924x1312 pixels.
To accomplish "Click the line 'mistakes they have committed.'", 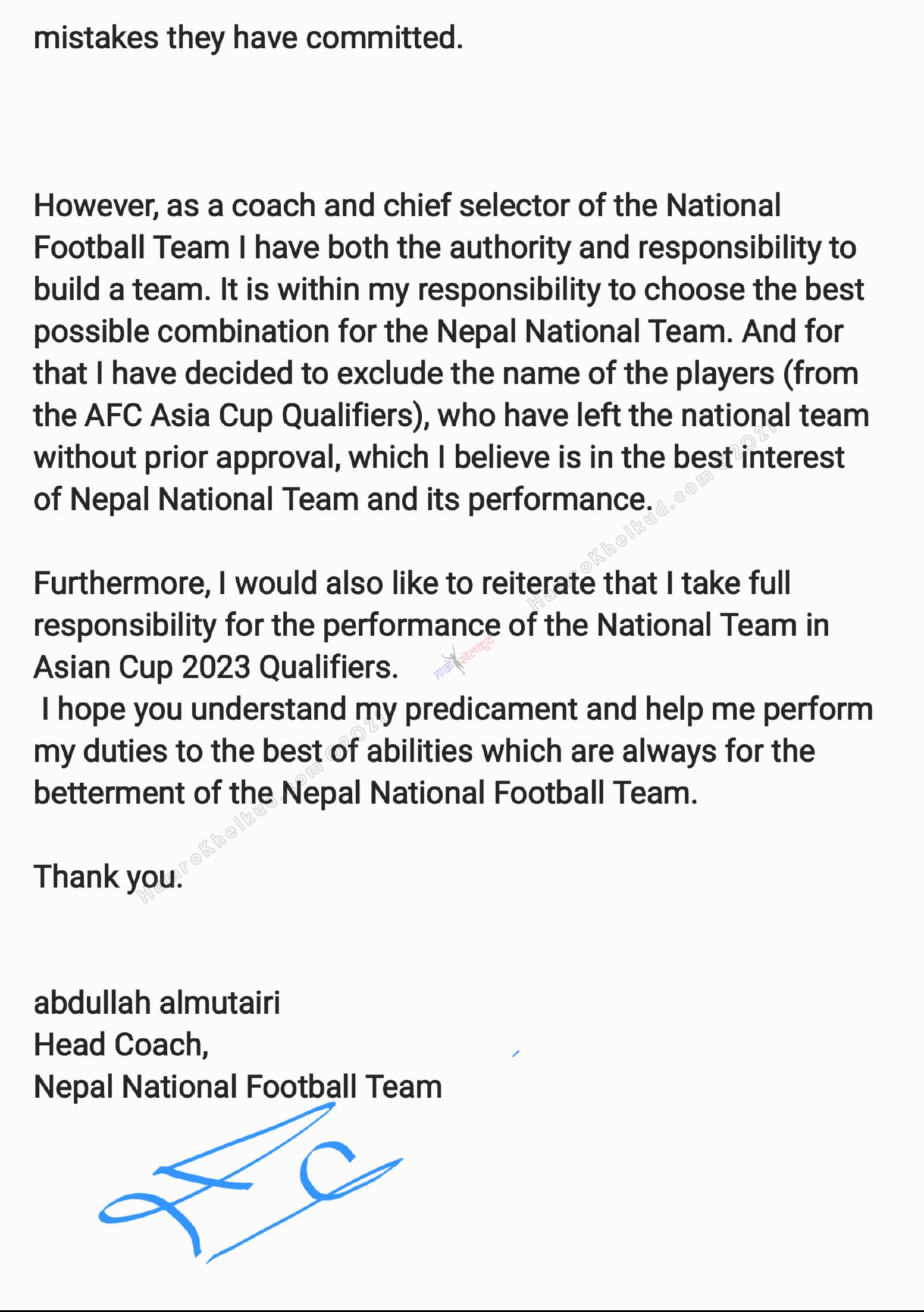I will [248, 38].
